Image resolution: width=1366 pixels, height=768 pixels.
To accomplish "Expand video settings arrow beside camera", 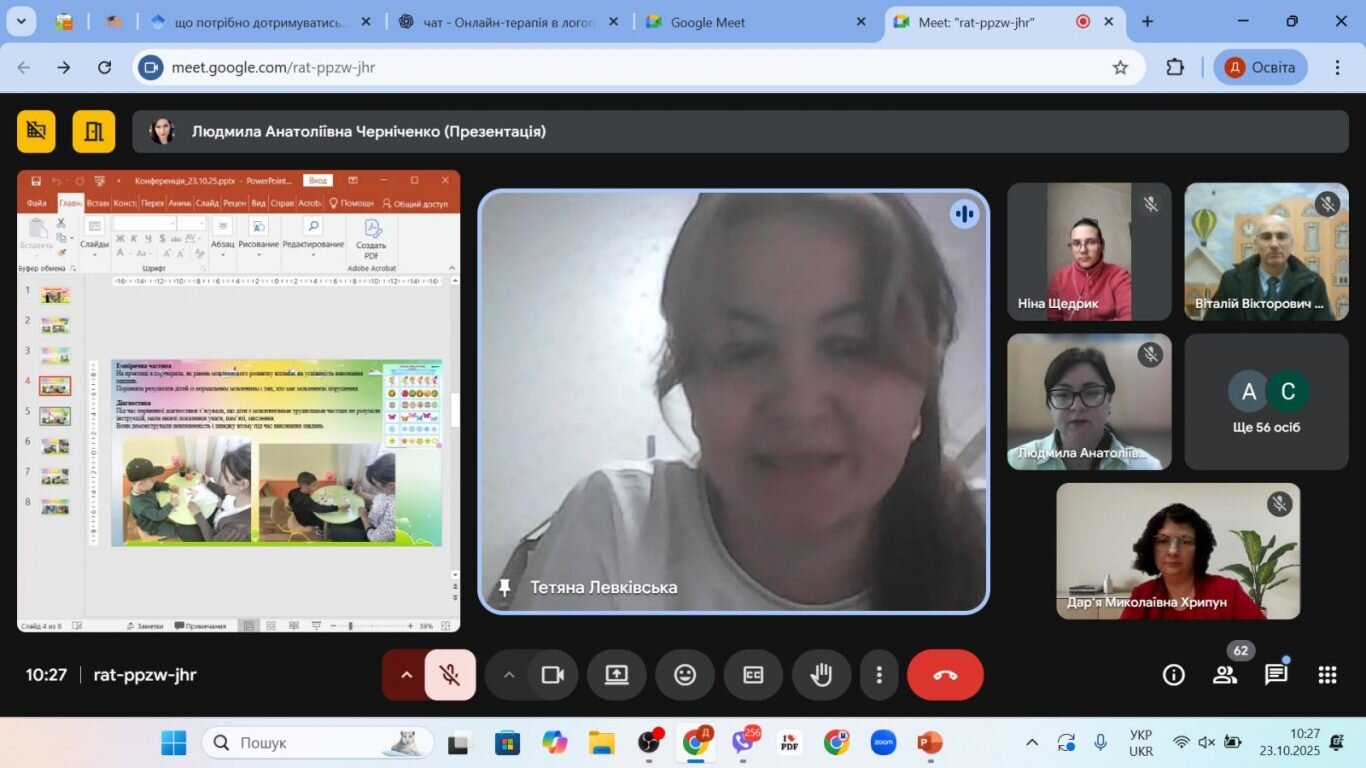I will point(509,675).
